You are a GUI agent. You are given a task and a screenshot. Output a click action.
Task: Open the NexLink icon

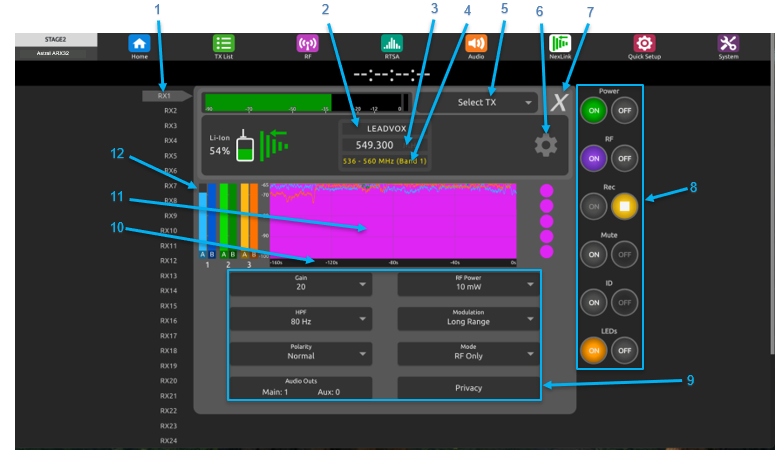click(x=560, y=44)
